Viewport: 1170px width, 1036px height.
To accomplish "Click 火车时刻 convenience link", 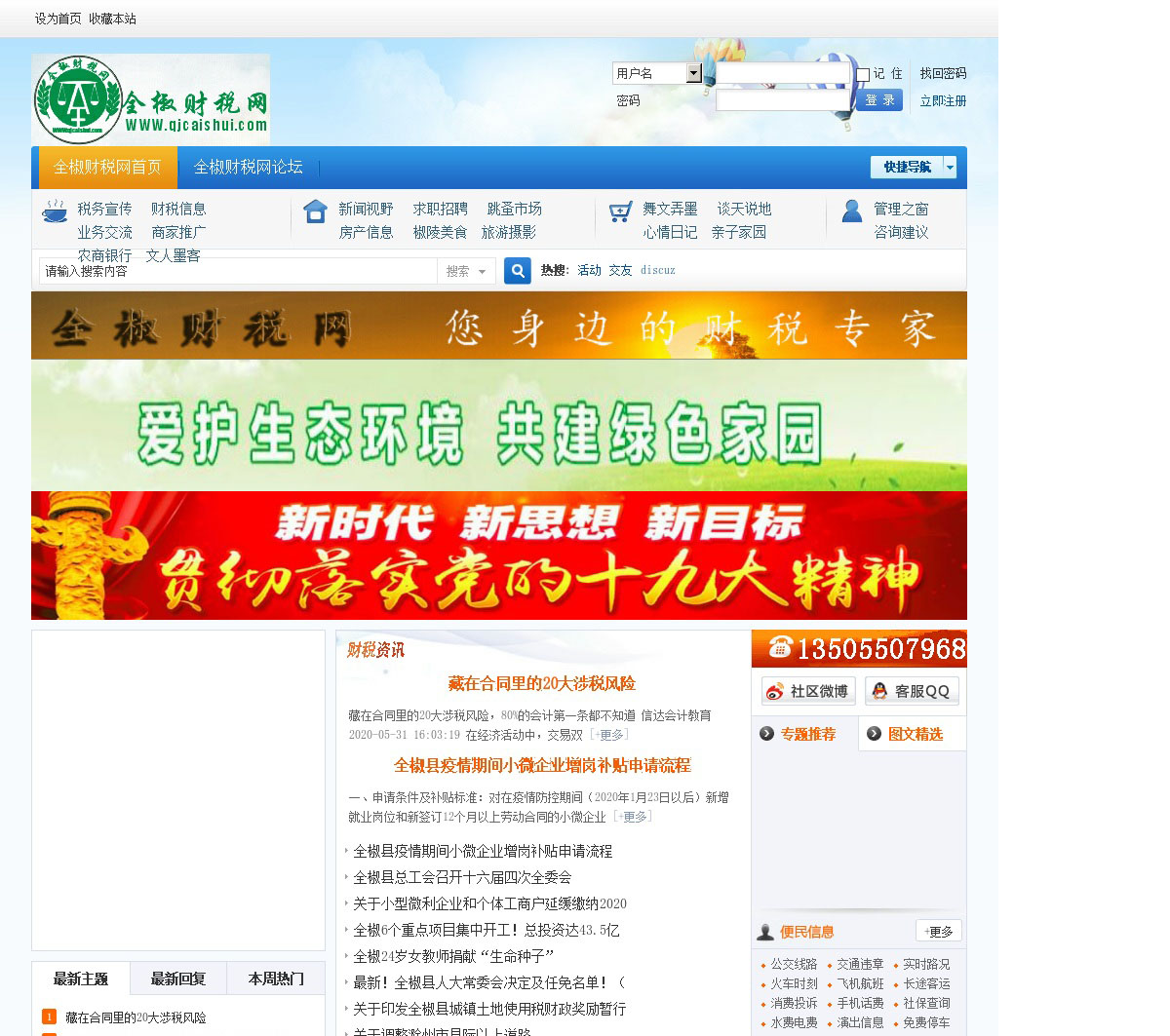I will (794, 983).
